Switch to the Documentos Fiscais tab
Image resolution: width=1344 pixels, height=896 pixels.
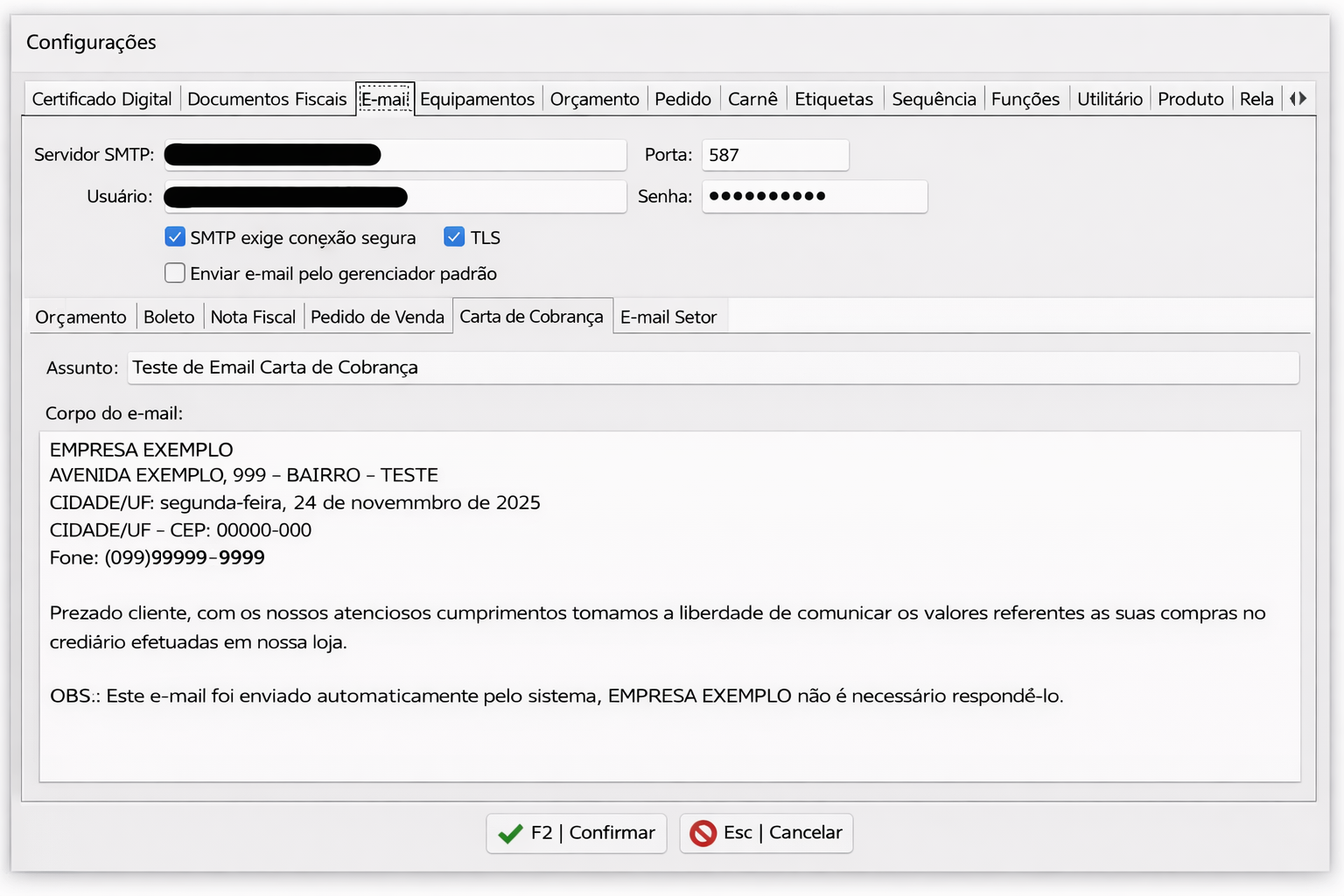pyautogui.click(x=267, y=99)
